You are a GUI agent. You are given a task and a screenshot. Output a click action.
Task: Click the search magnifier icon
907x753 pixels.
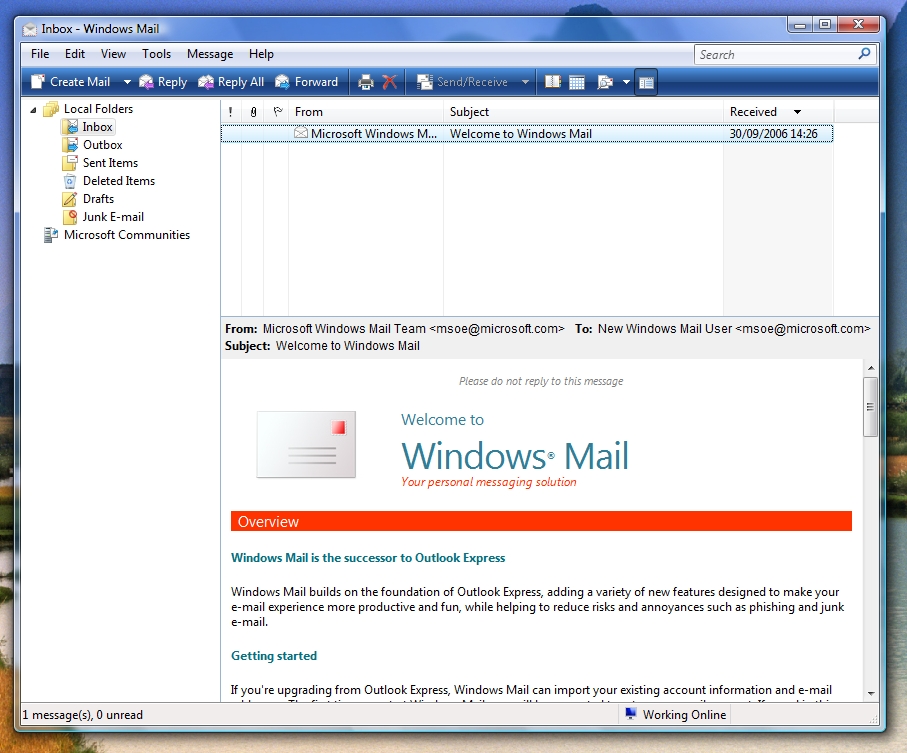(x=865, y=54)
